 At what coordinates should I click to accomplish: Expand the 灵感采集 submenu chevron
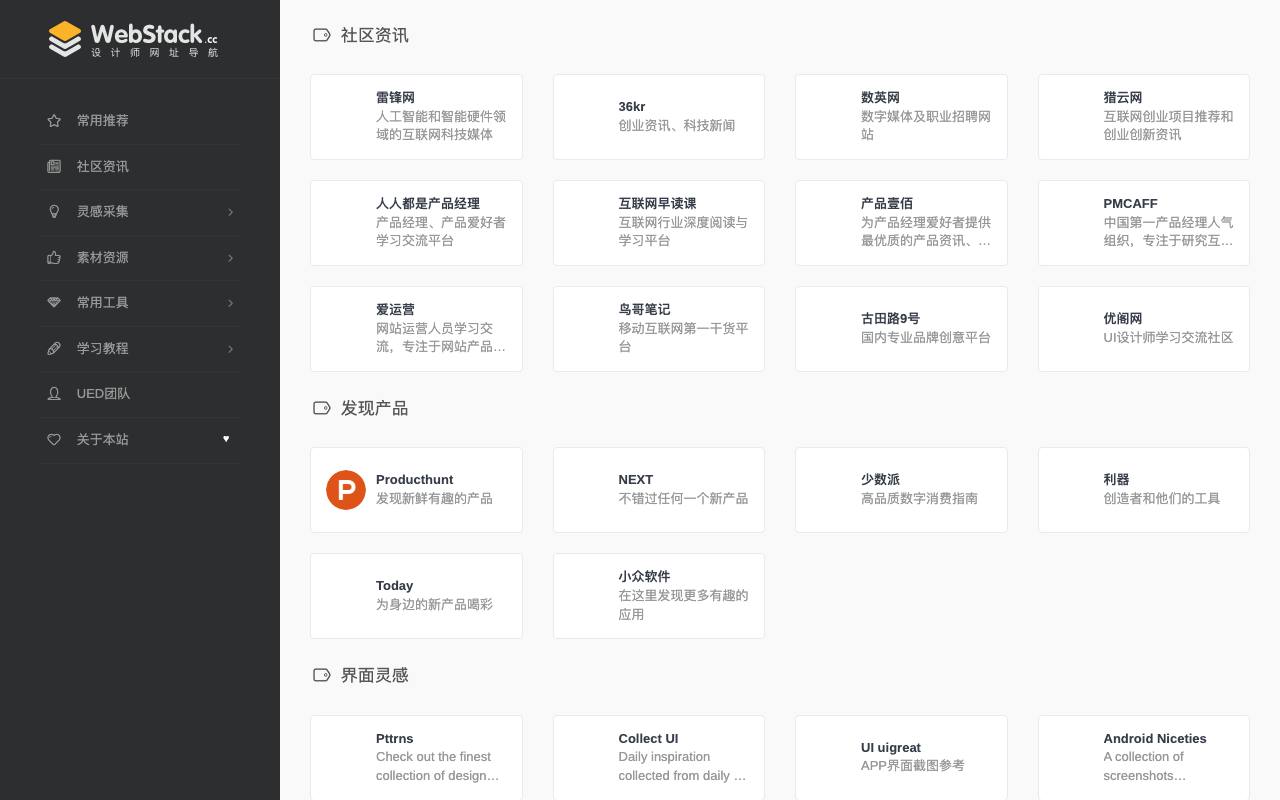tap(230, 212)
